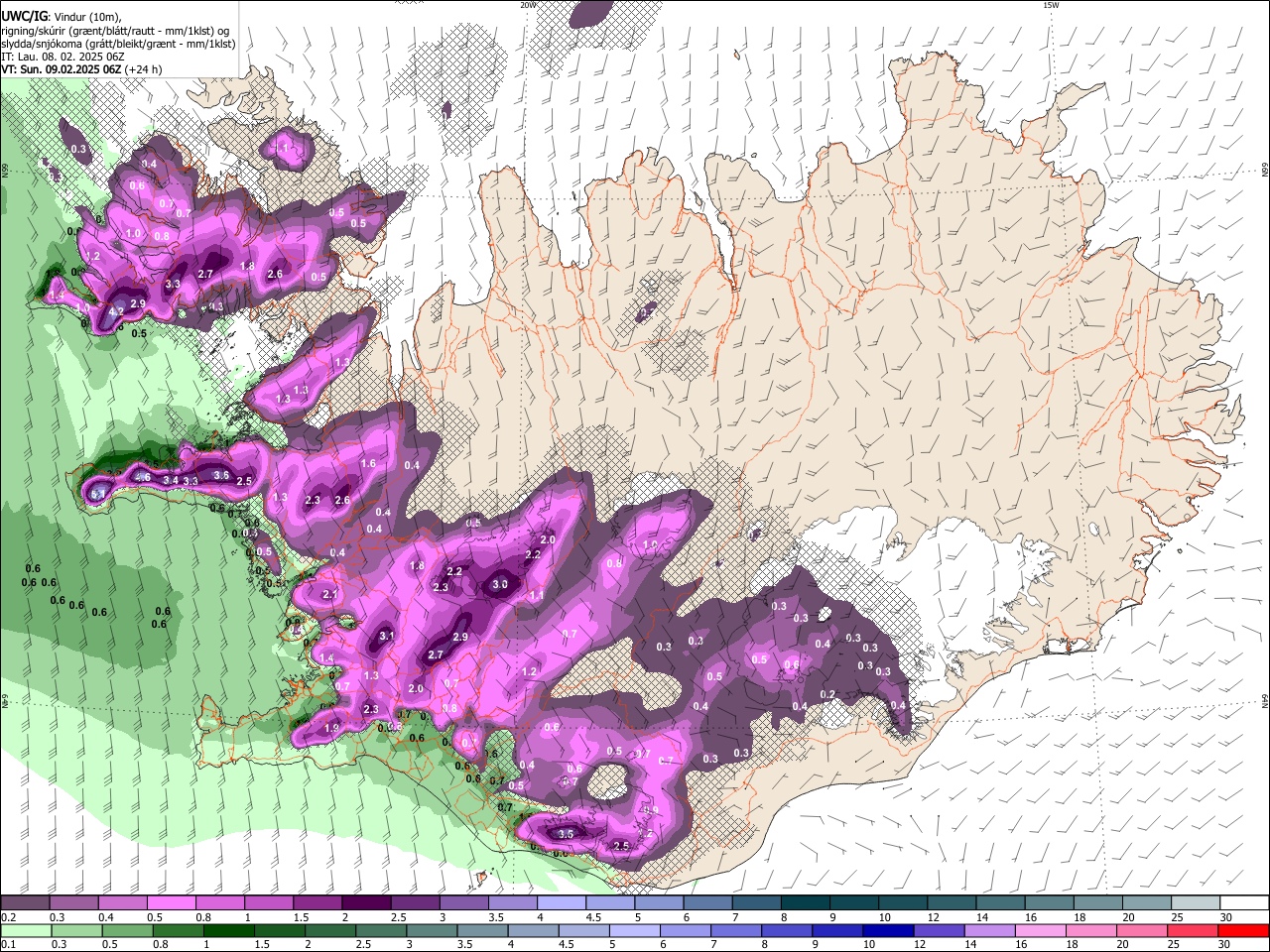Click the rain scale swatch between 10 and 12
The height and width of the screenshot is (952, 1270).
[887, 930]
